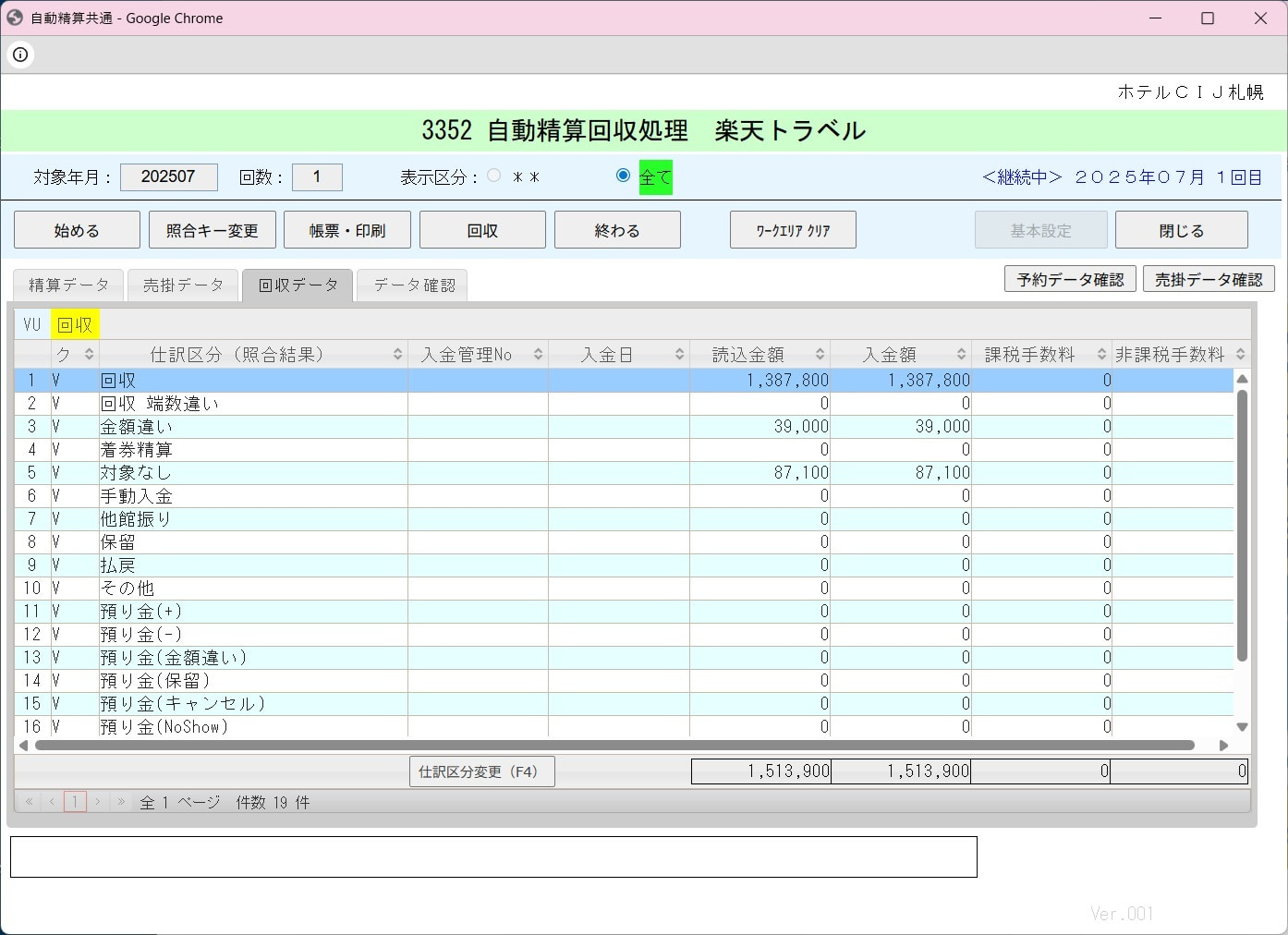Sort the 非課税手数料 column via its arrows
1288x935 pixels.
pyautogui.click(x=1240, y=354)
